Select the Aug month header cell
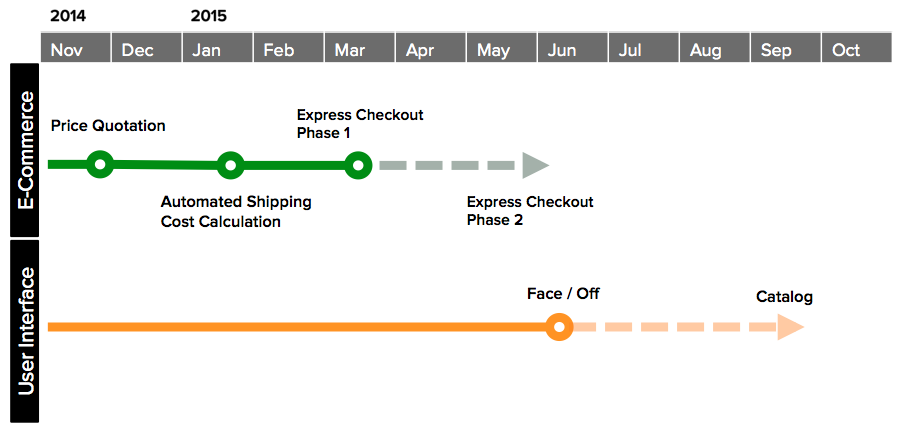 [x=715, y=48]
